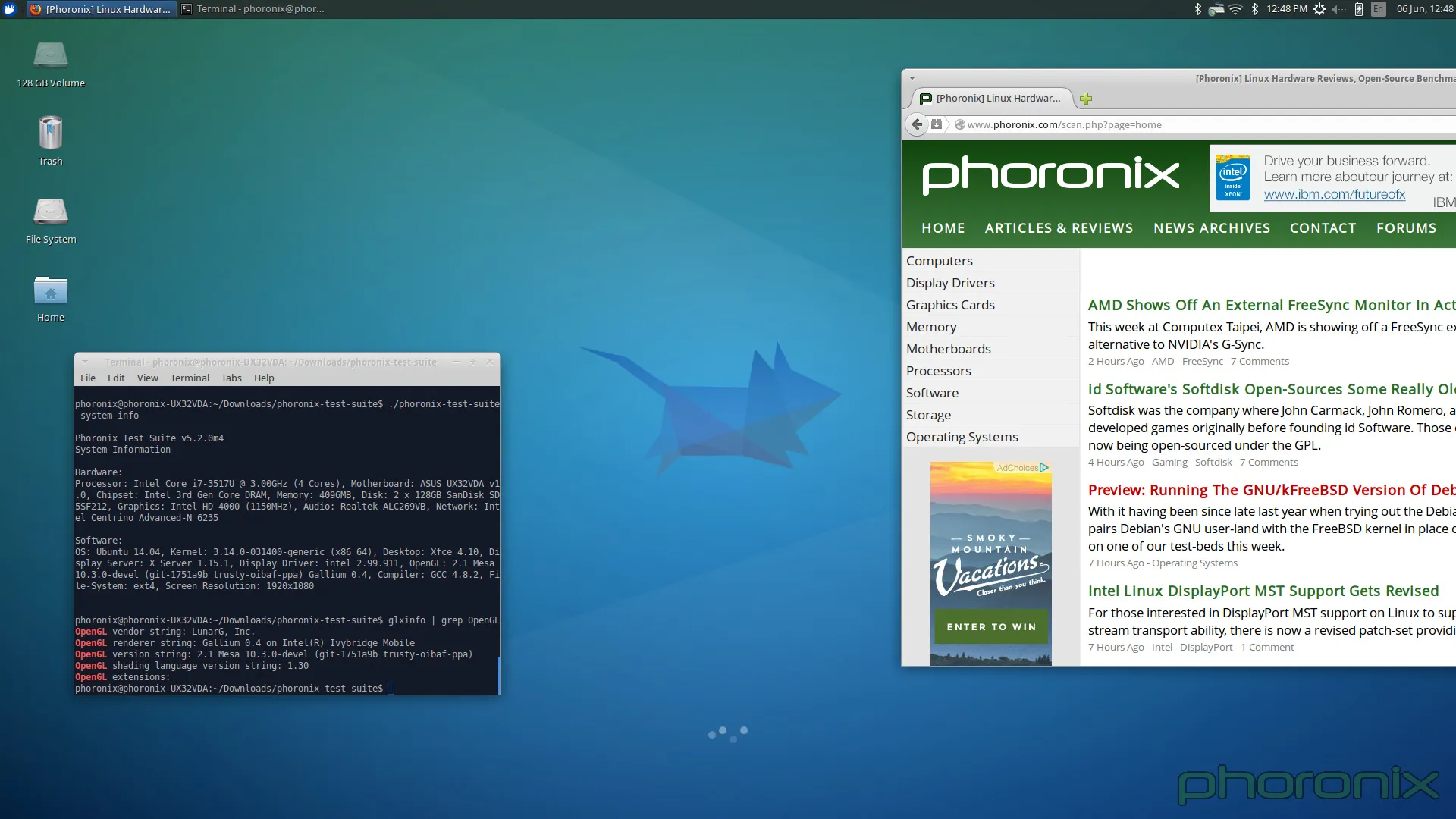The image size is (1456, 819).
Task: Click the terminal icon in taskbar button
Action: pyautogui.click(x=187, y=9)
